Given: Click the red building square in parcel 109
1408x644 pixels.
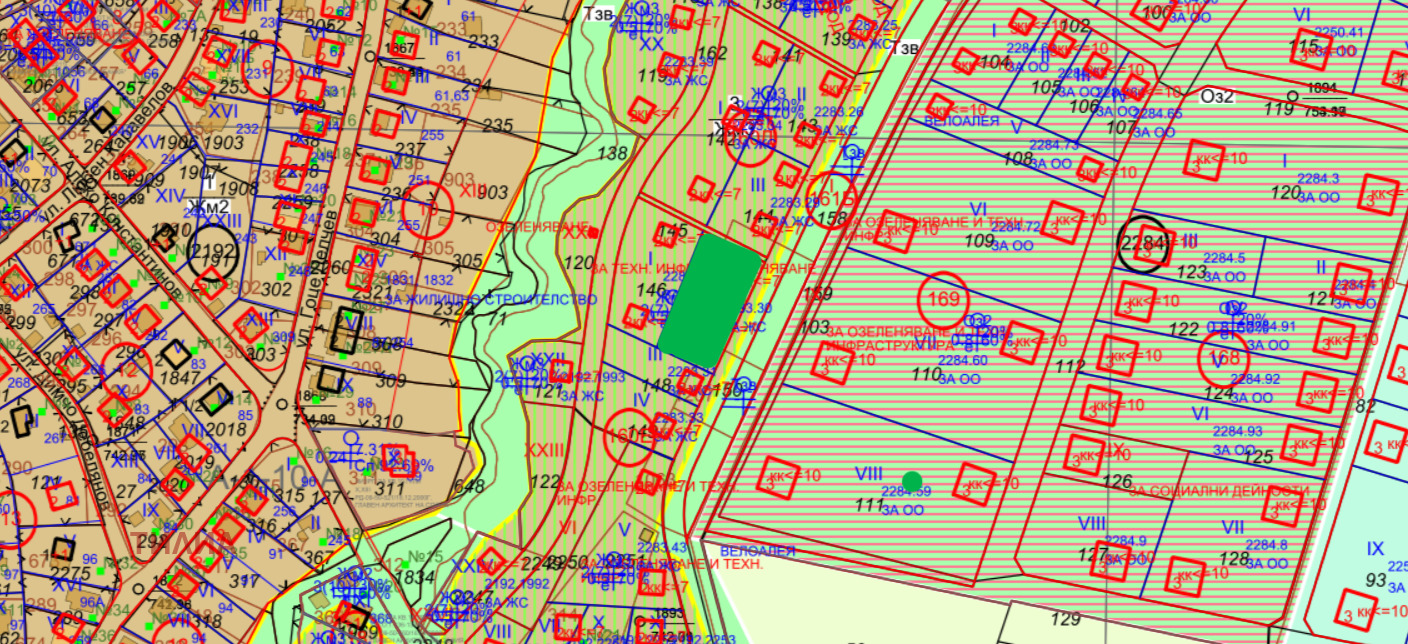Looking at the screenshot, I should (1064, 222).
